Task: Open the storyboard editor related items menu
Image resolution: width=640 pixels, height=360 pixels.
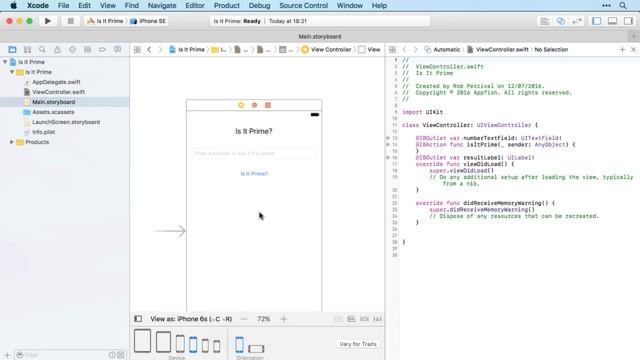Action: pyautogui.click(x=137, y=49)
